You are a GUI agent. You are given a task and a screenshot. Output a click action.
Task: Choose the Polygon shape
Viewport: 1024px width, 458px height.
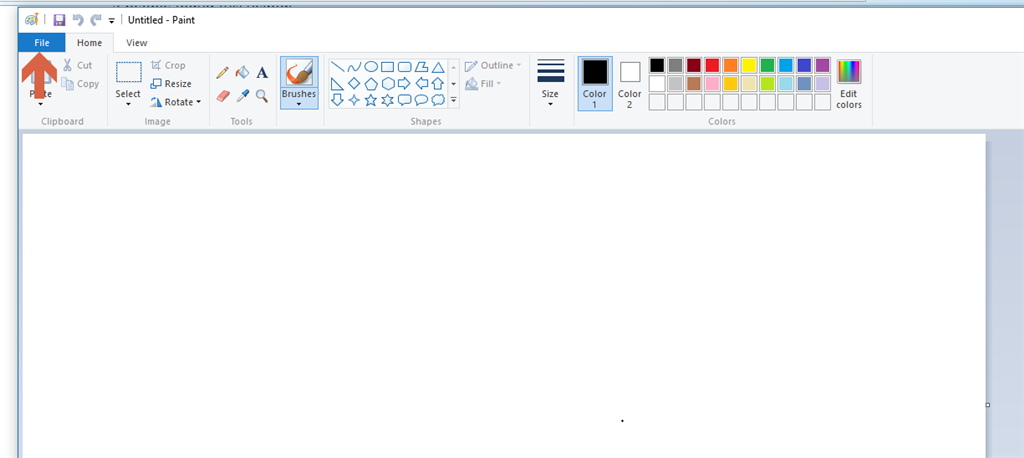click(422, 67)
